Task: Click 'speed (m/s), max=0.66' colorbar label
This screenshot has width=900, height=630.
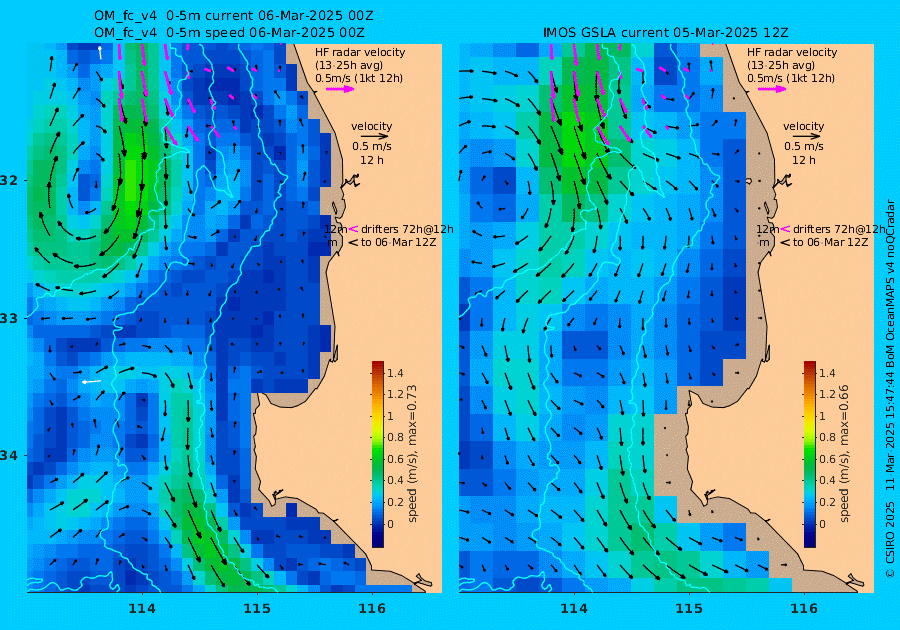Action: pyautogui.click(x=844, y=453)
